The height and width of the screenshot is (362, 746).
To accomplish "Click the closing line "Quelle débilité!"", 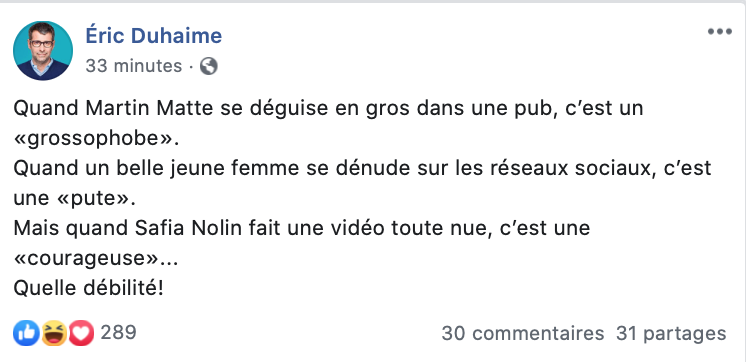I will click(x=88, y=288).
